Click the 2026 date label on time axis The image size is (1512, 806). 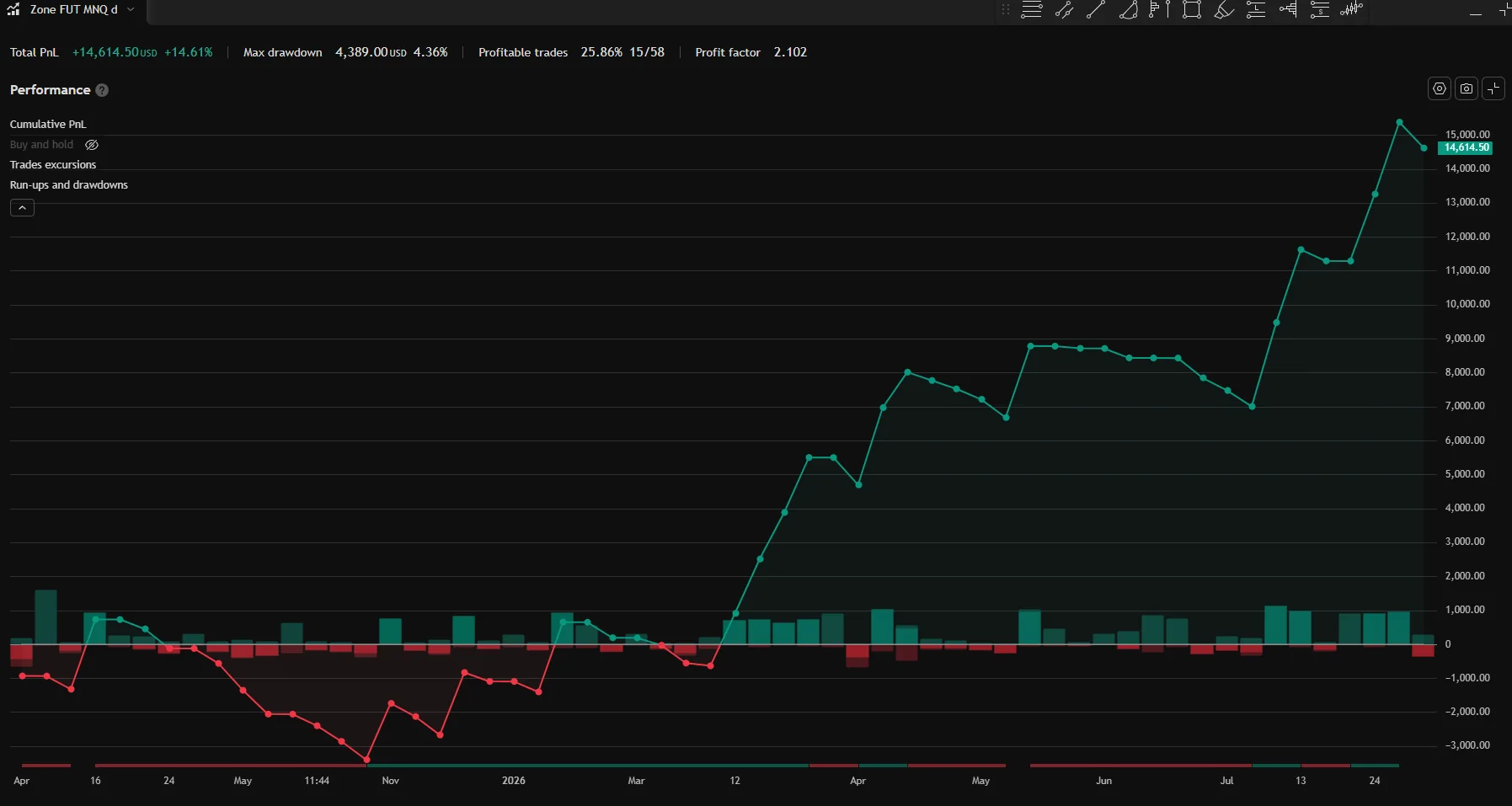[x=514, y=781]
